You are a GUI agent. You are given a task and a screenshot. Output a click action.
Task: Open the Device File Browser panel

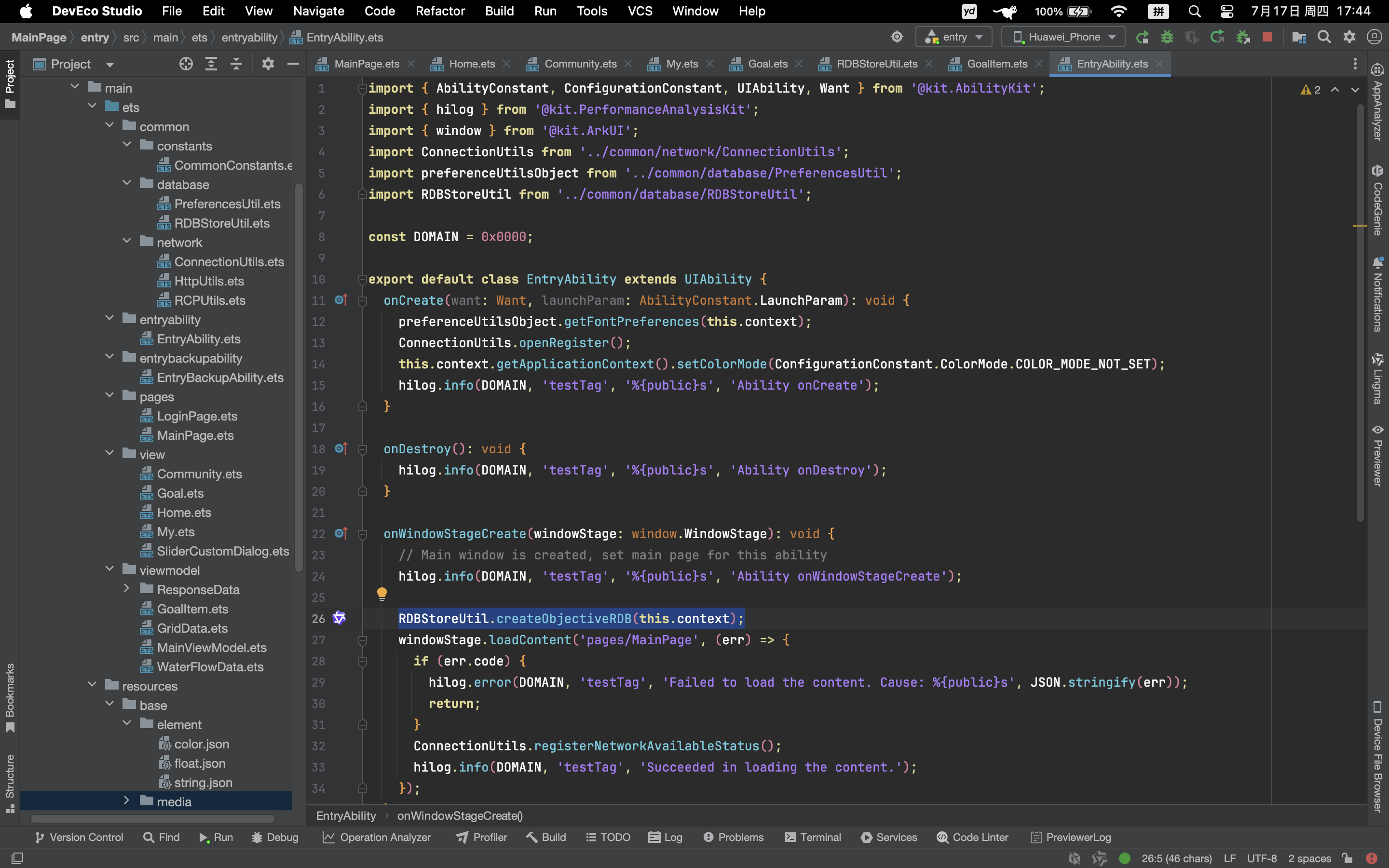(1377, 757)
